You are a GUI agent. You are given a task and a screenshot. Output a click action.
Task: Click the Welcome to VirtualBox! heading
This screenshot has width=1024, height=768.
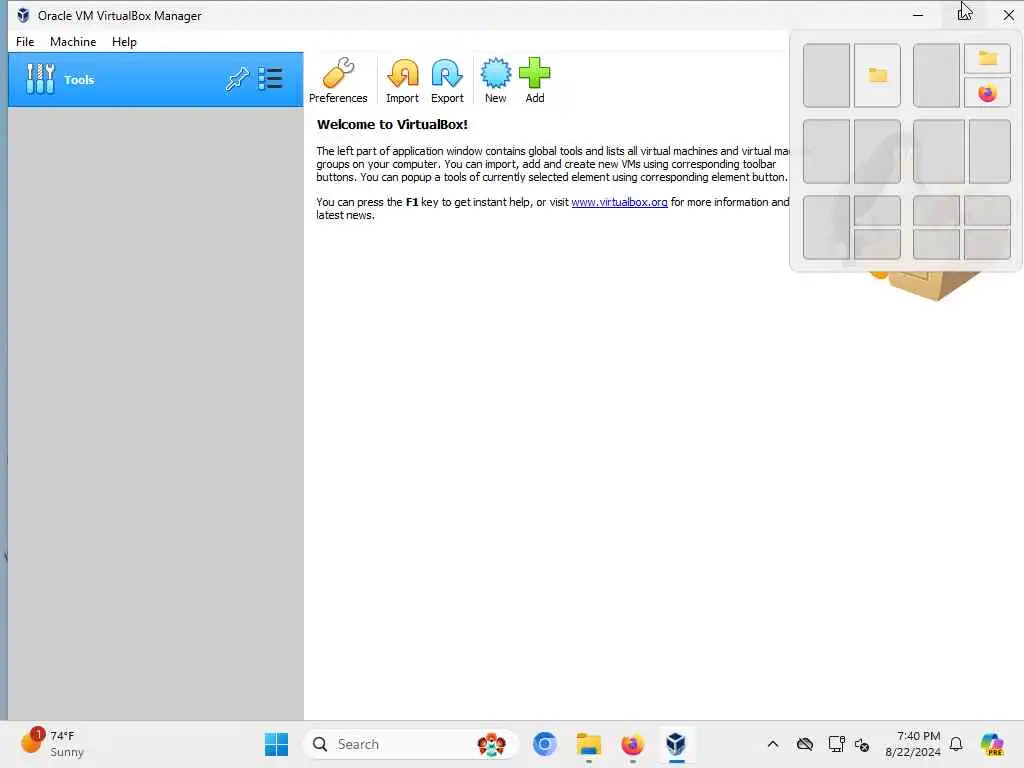point(392,124)
